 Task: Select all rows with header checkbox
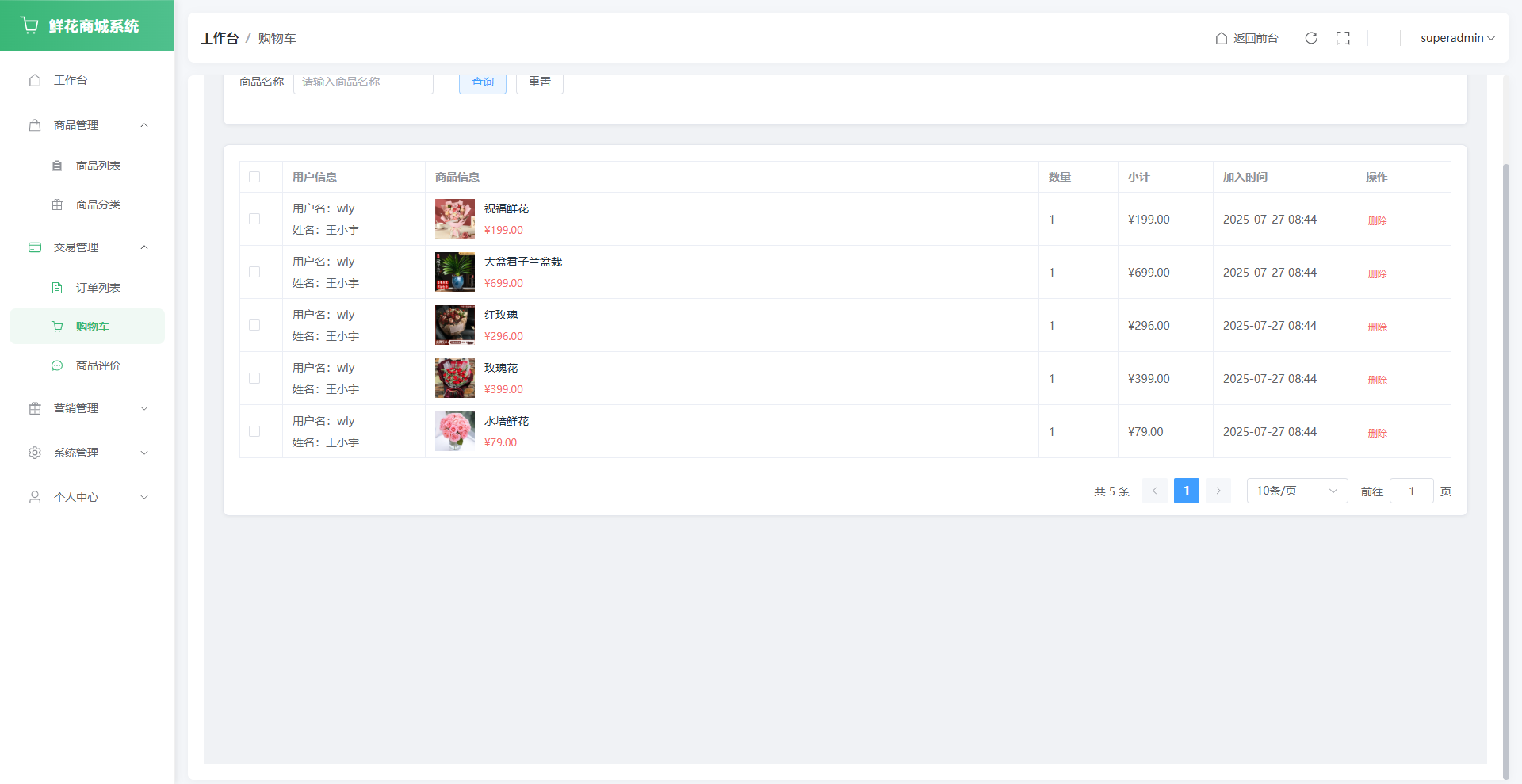(x=254, y=177)
